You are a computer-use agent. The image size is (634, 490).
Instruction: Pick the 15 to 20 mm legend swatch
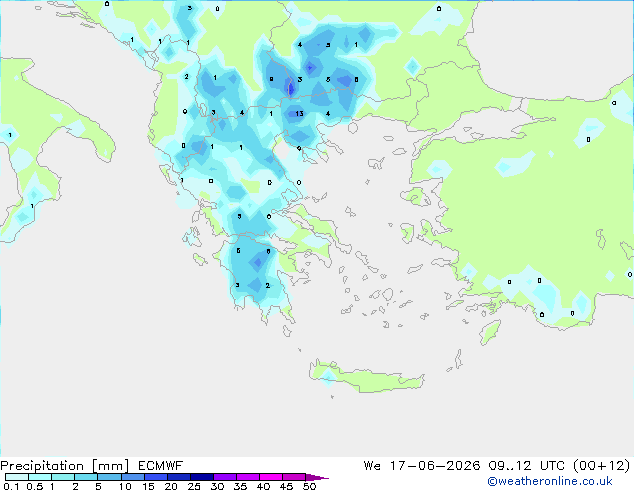click(156, 477)
